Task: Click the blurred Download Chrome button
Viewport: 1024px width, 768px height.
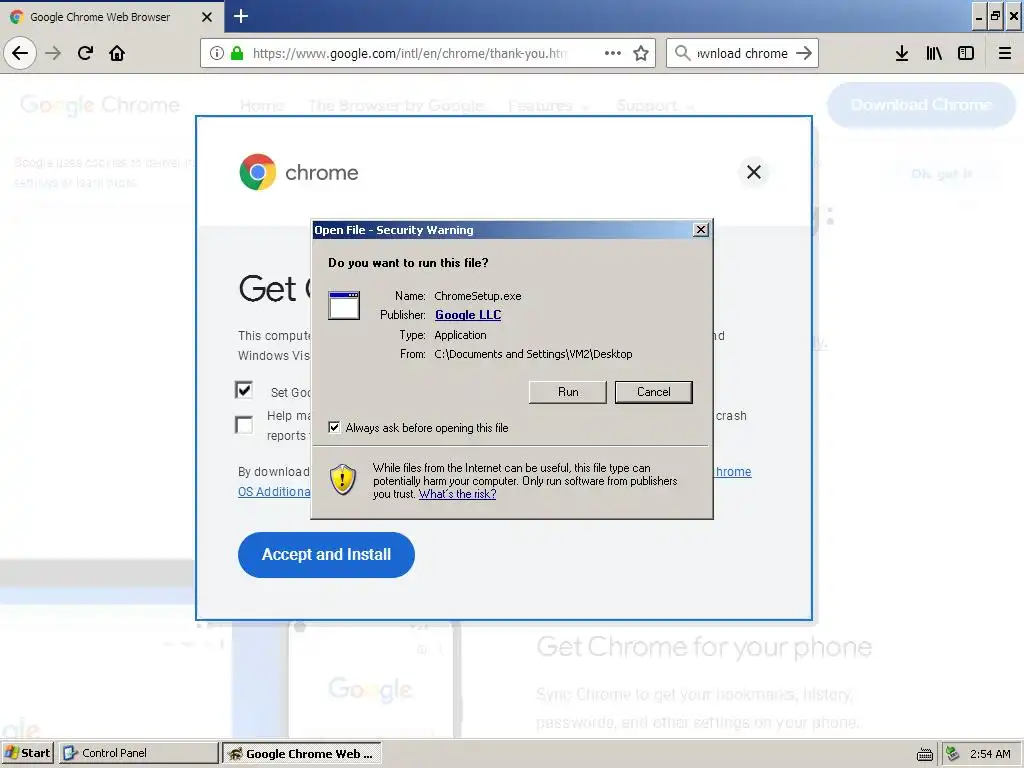Action: pyautogui.click(x=921, y=104)
